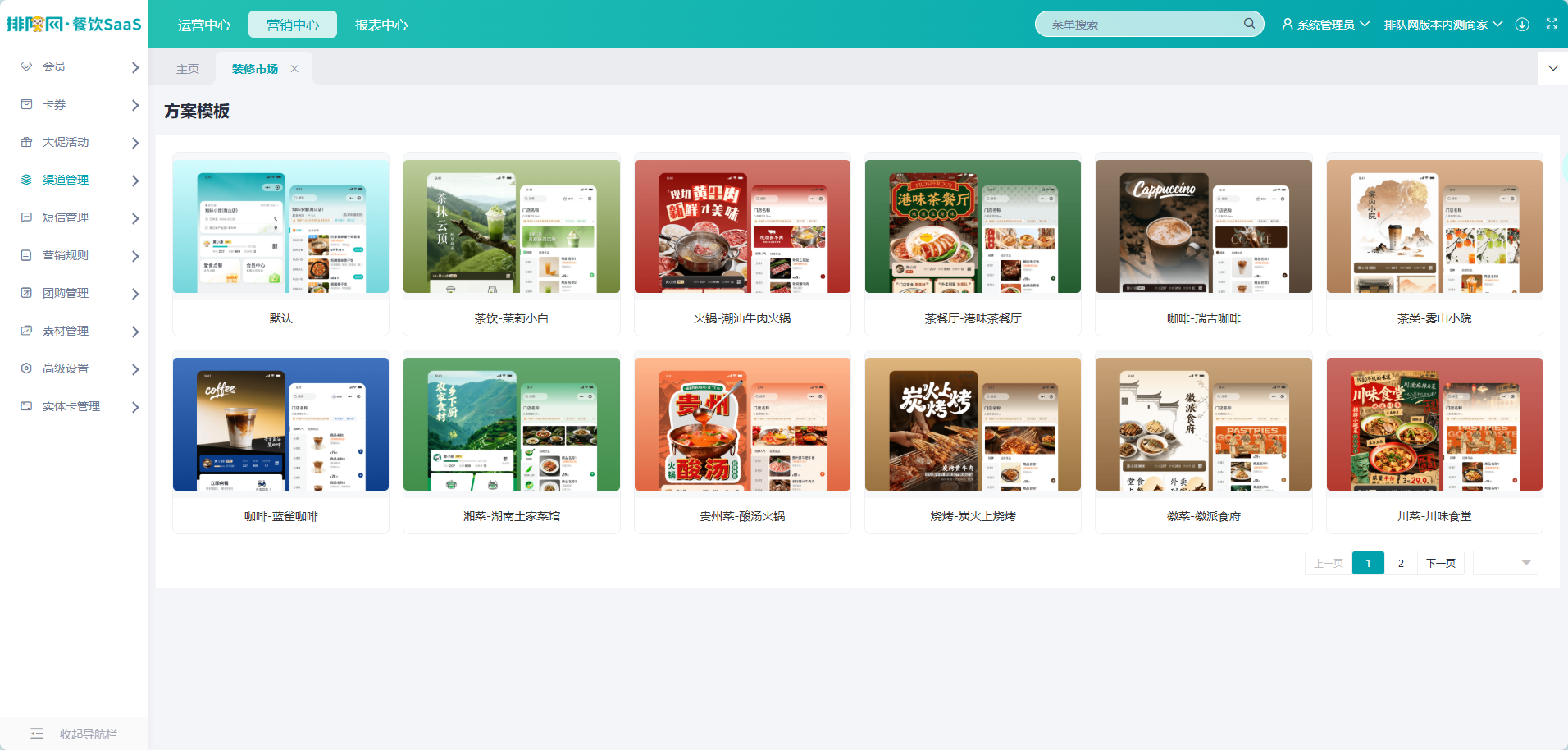
Task: Select the 营销中心 top menu
Action: pos(293,25)
